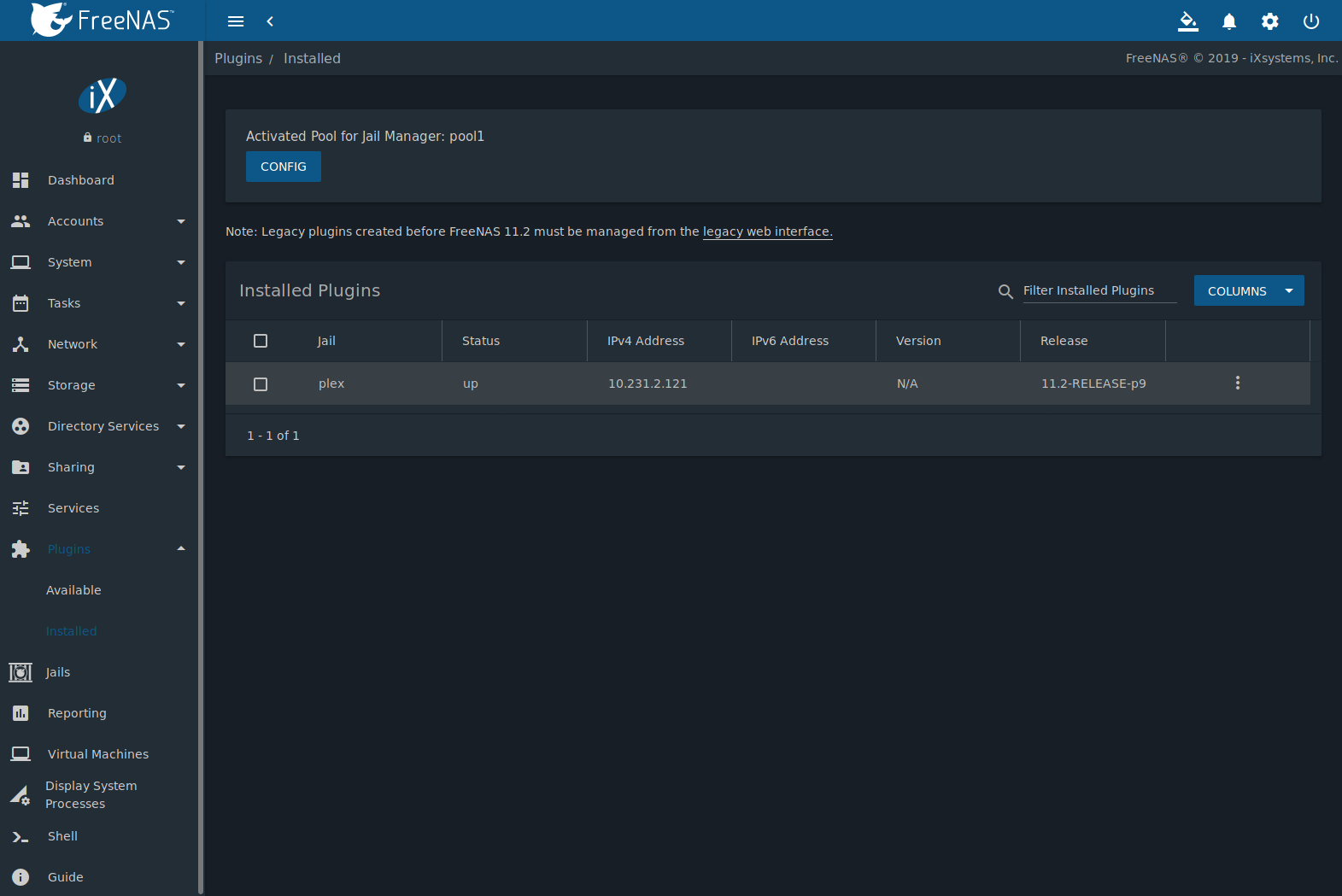Collapse the Plugins menu arrow
Viewport: 1342px width, 896px height.
(181, 548)
